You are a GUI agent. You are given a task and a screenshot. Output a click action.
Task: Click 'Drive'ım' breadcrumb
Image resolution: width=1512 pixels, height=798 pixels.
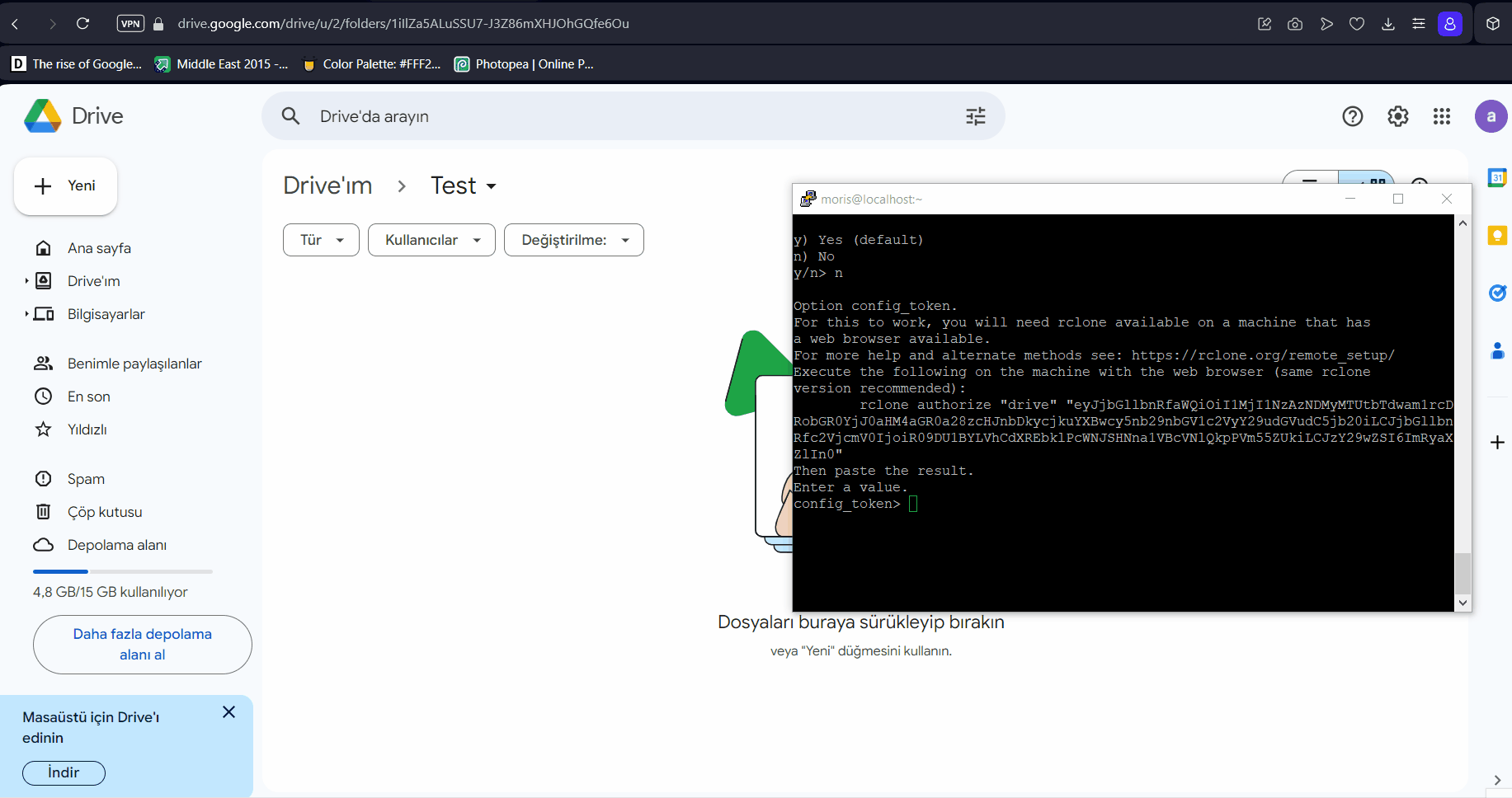click(327, 185)
